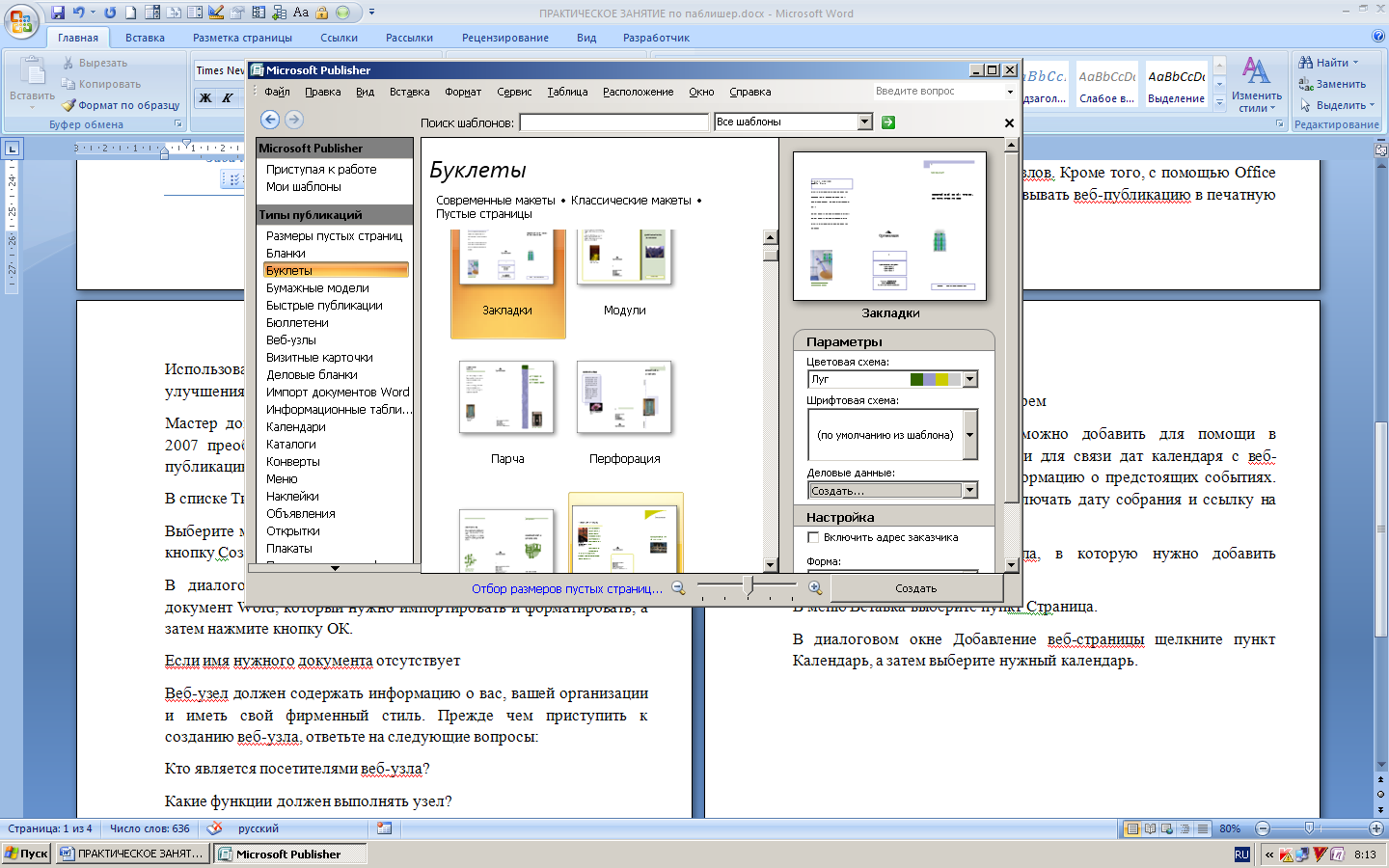Click the RU language indicator in taskbar

click(1241, 854)
